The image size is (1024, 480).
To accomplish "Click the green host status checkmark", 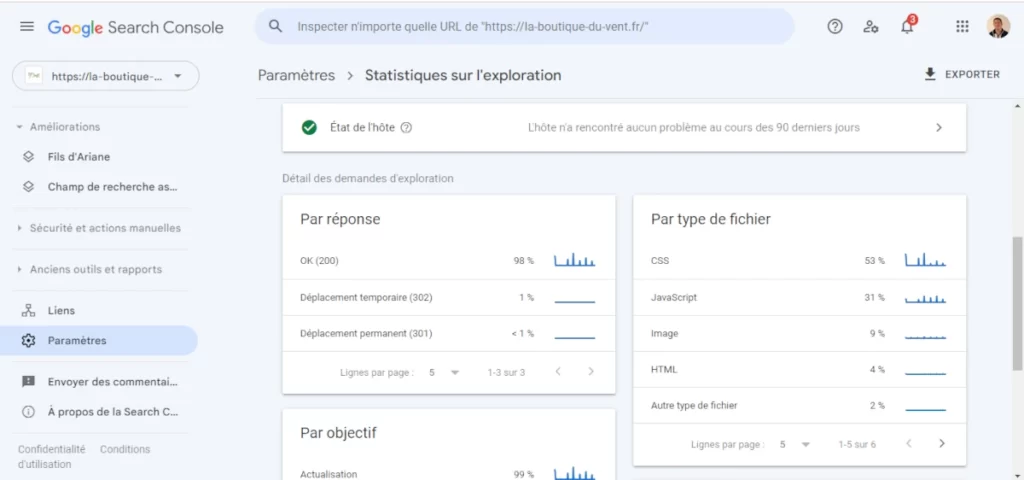I will click(x=309, y=127).
